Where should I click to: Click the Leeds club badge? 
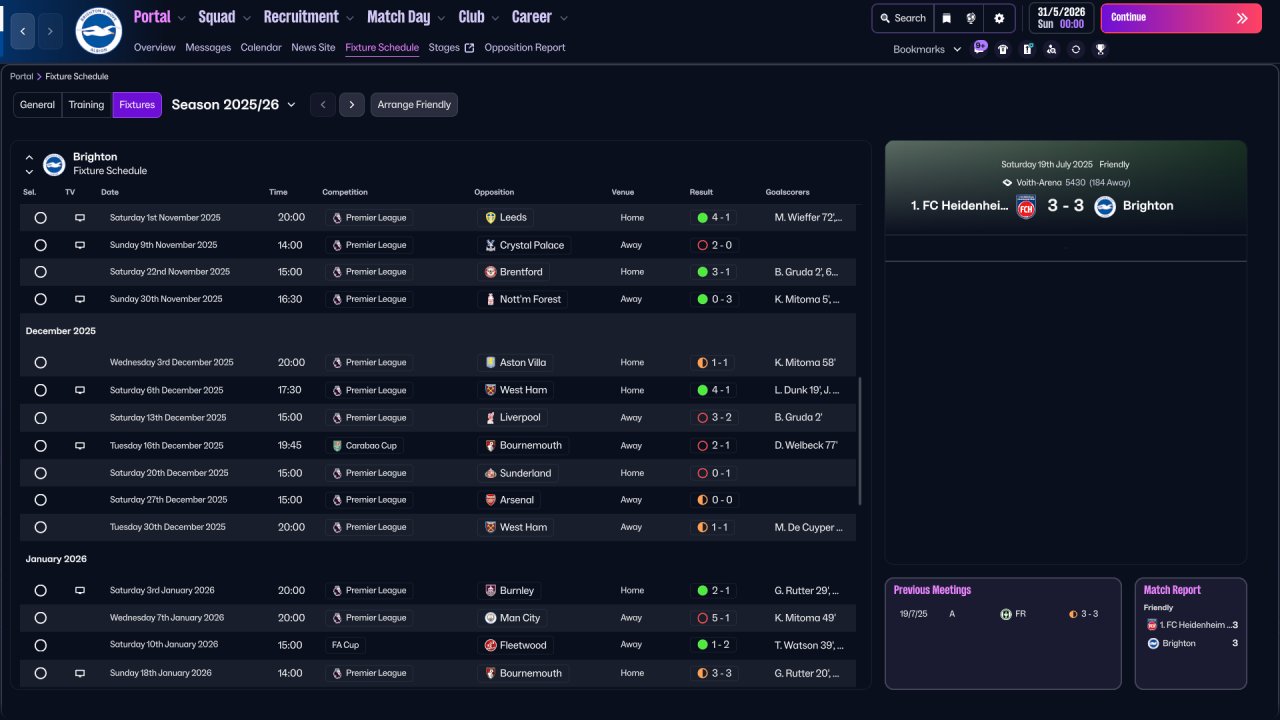click(490, 217)
